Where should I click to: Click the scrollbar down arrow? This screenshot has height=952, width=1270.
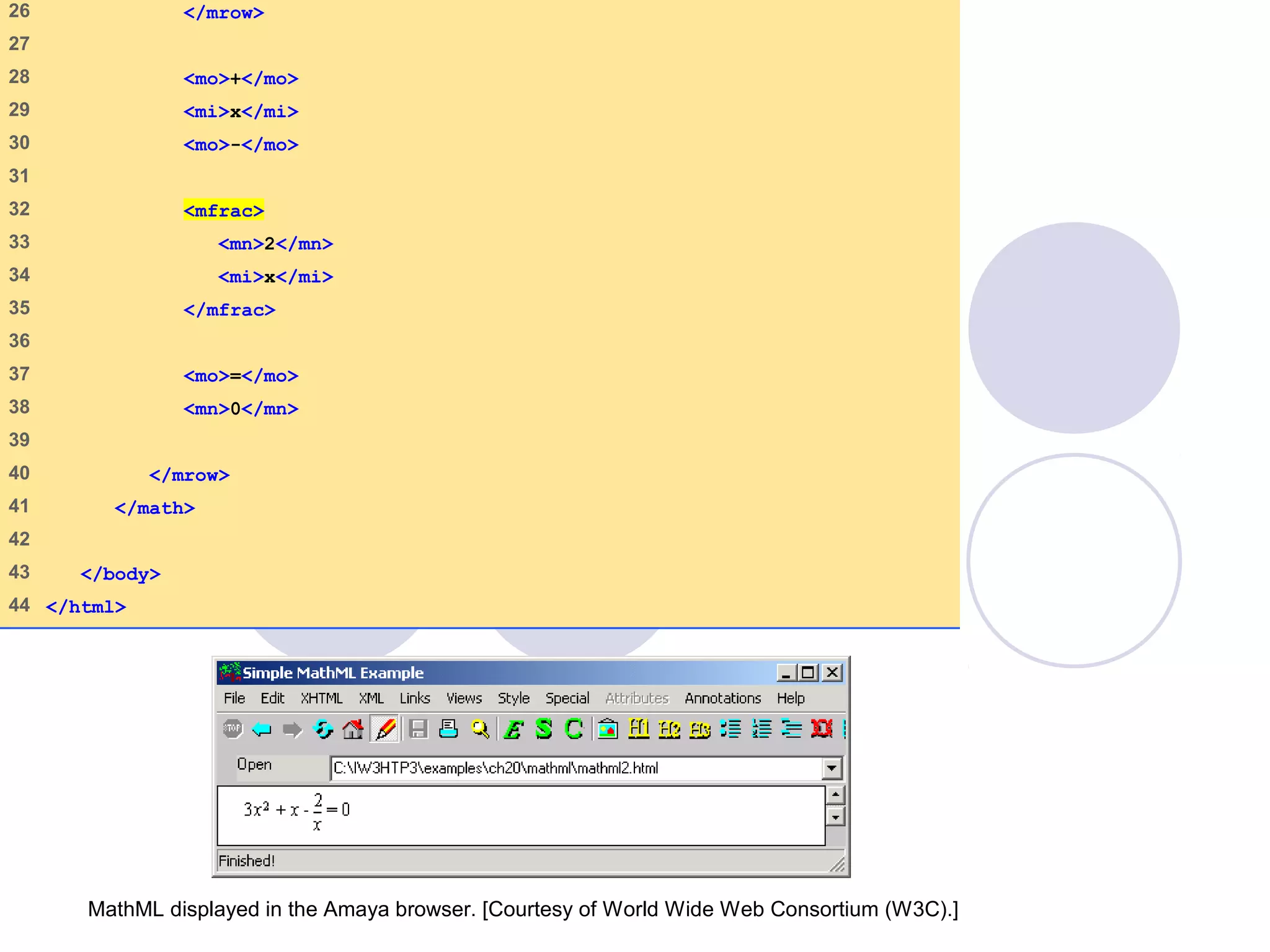click(x=835, y=817)
